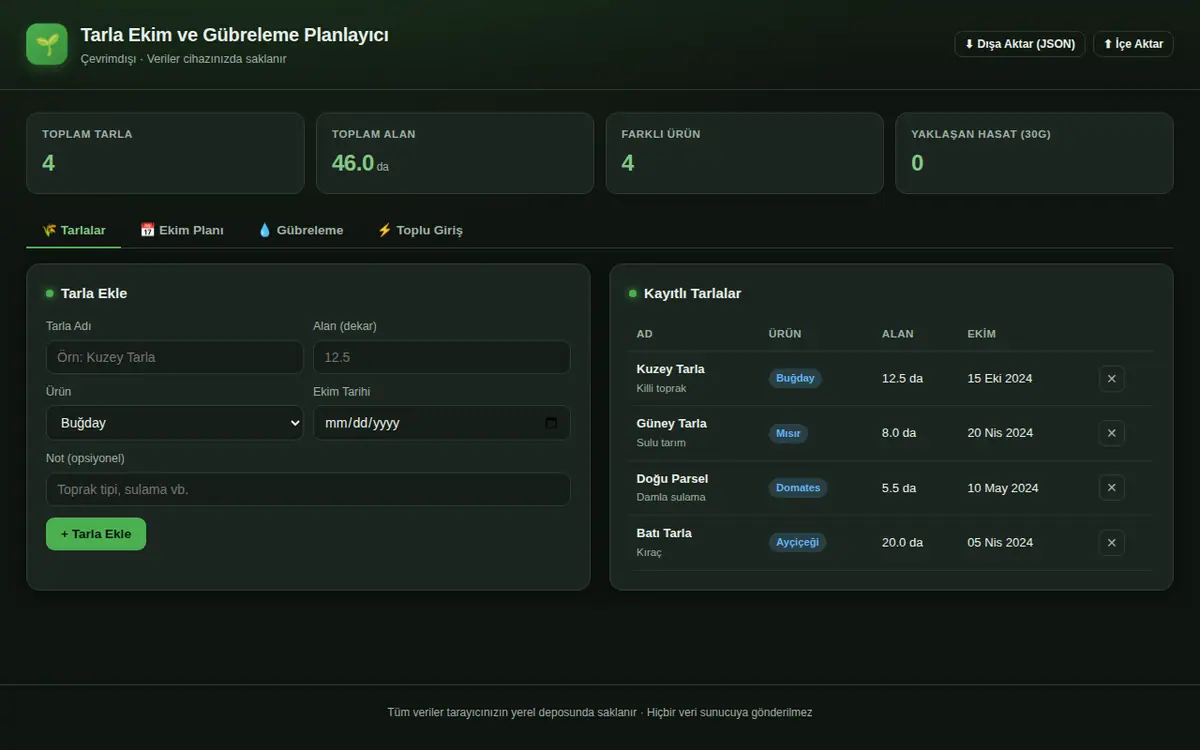This screenshot has height=750, width=1200.
Task: Open the Ekim Planı tab
Action: pos(182,230)
